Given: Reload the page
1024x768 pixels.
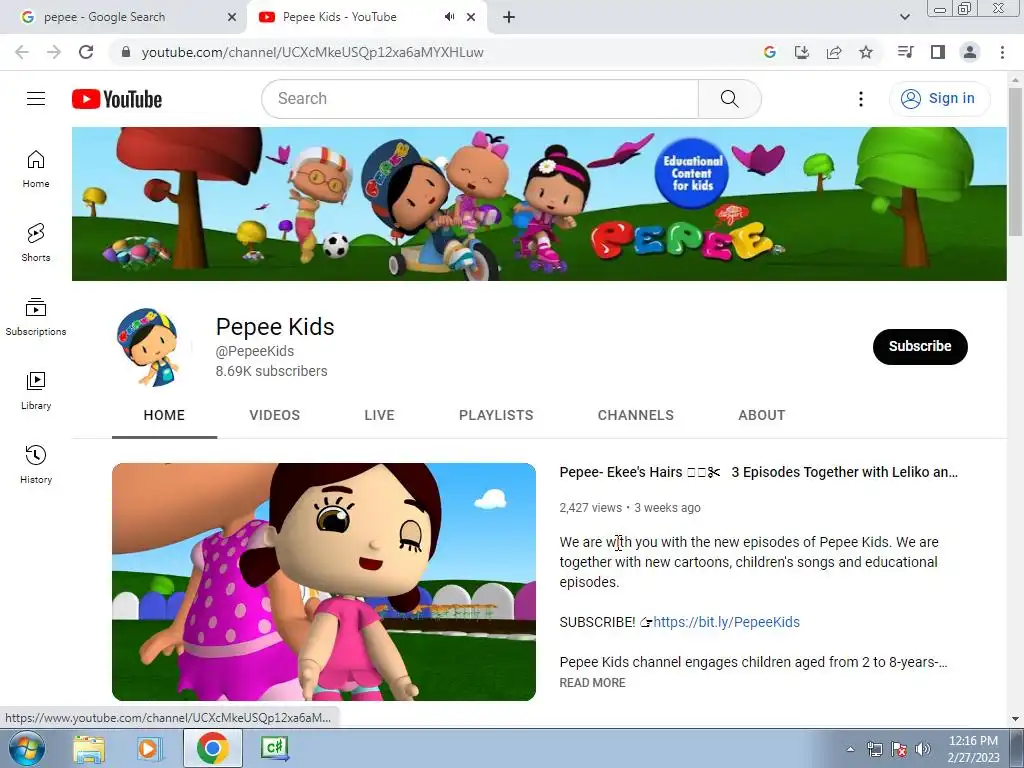Looking at the screenshot, I should 86,52.
